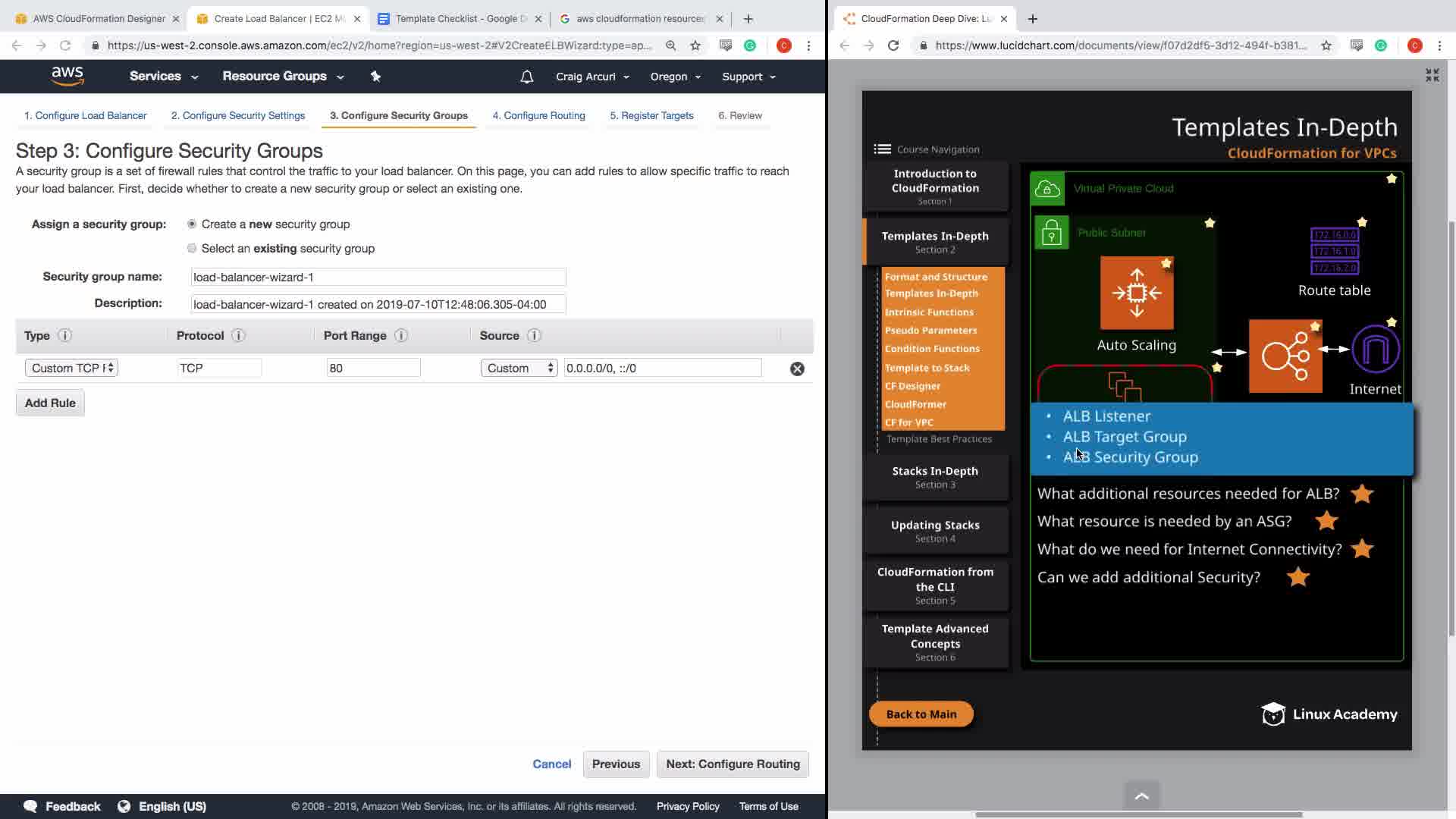Click Next: Configure Routing button

(733, 764)
